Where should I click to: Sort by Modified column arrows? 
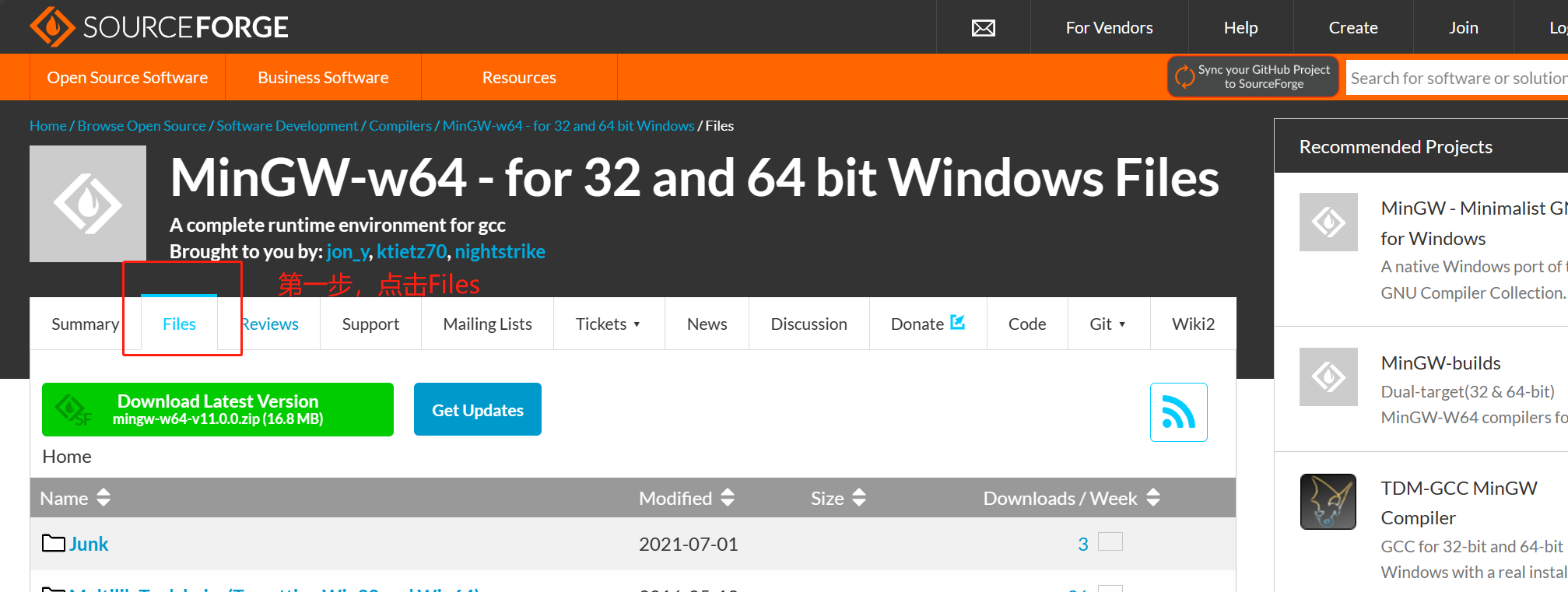728,498
